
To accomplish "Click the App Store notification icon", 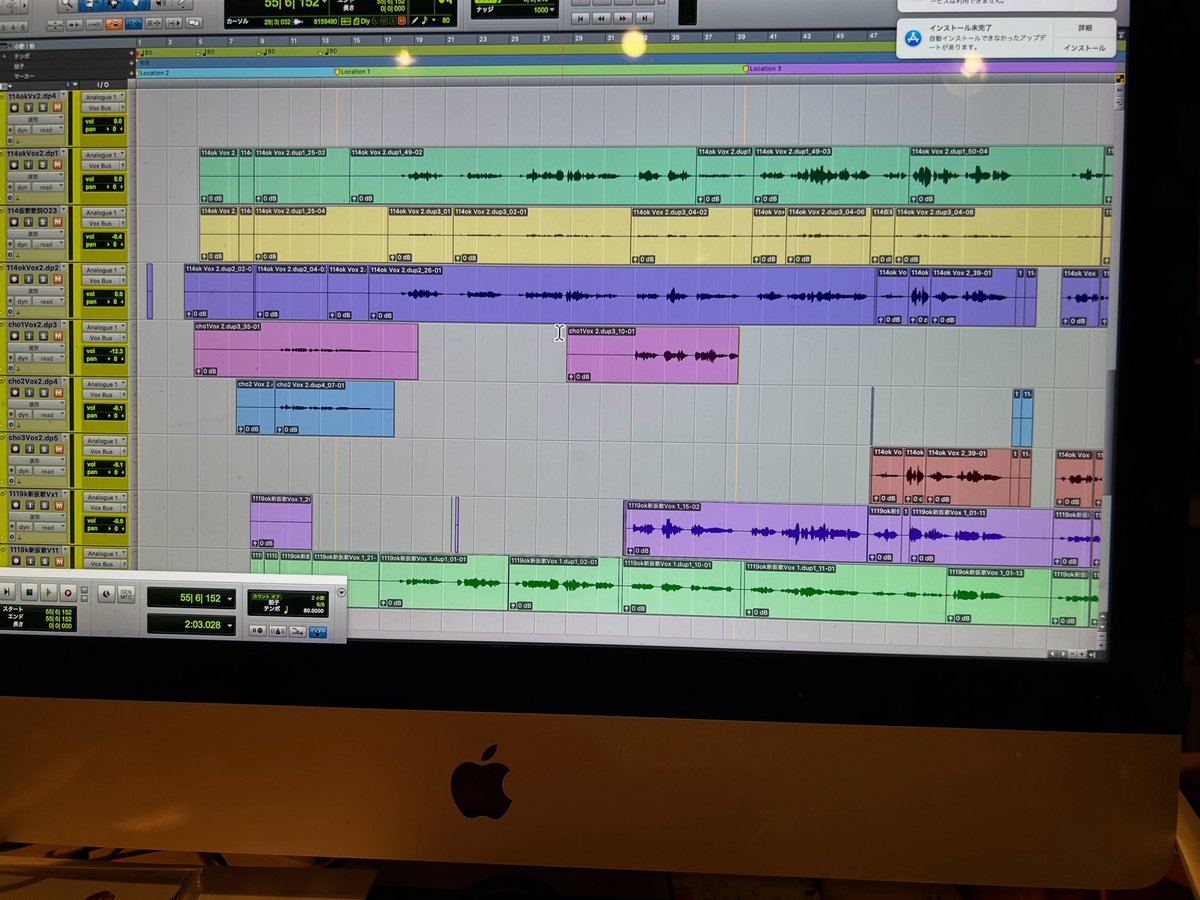I will coord(912,38).
